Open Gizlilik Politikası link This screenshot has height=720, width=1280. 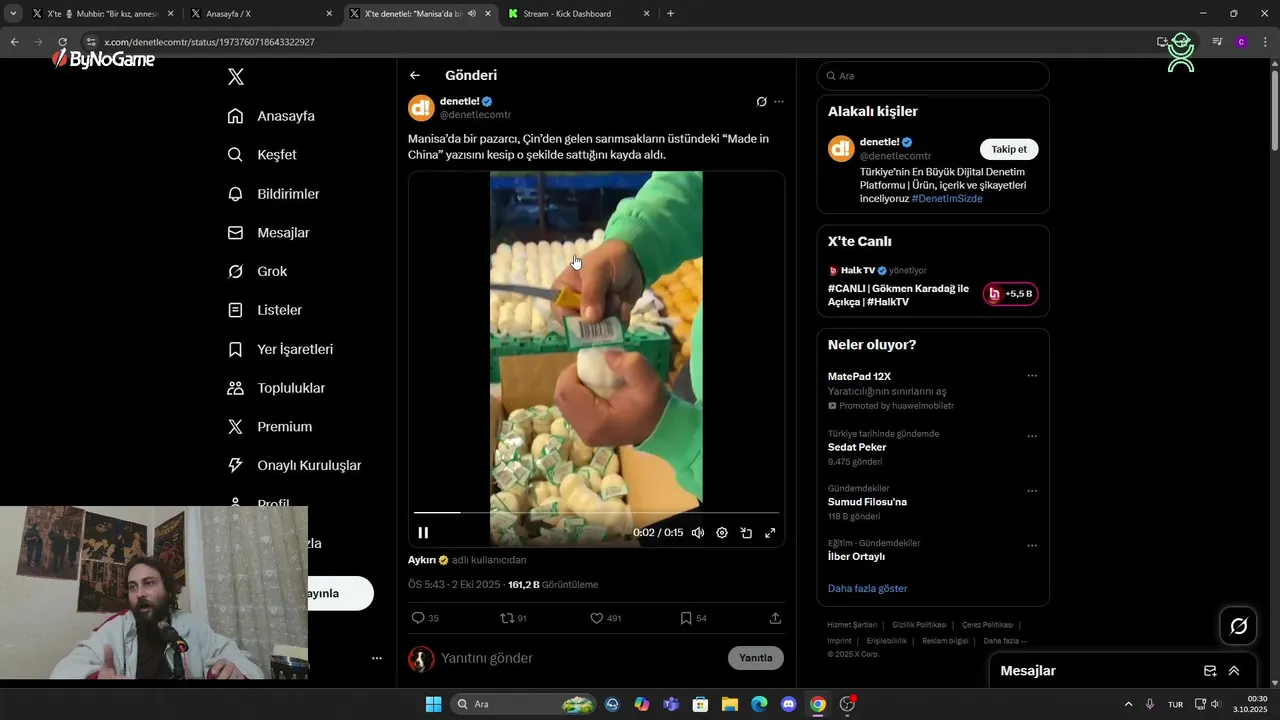919,625
